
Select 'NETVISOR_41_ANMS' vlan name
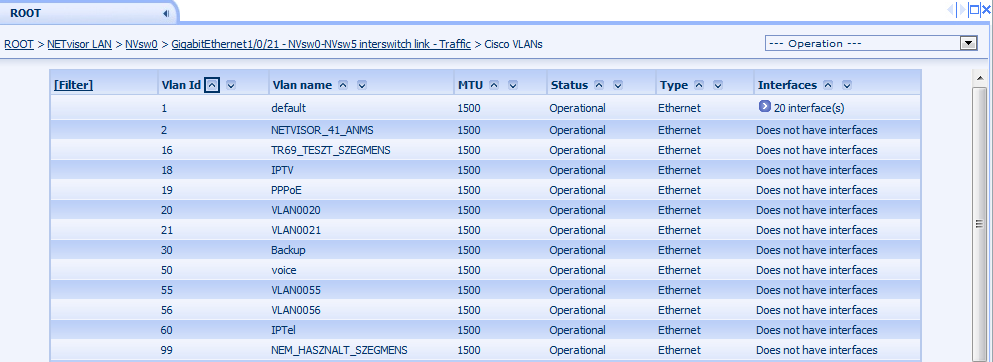coord(322,130)
